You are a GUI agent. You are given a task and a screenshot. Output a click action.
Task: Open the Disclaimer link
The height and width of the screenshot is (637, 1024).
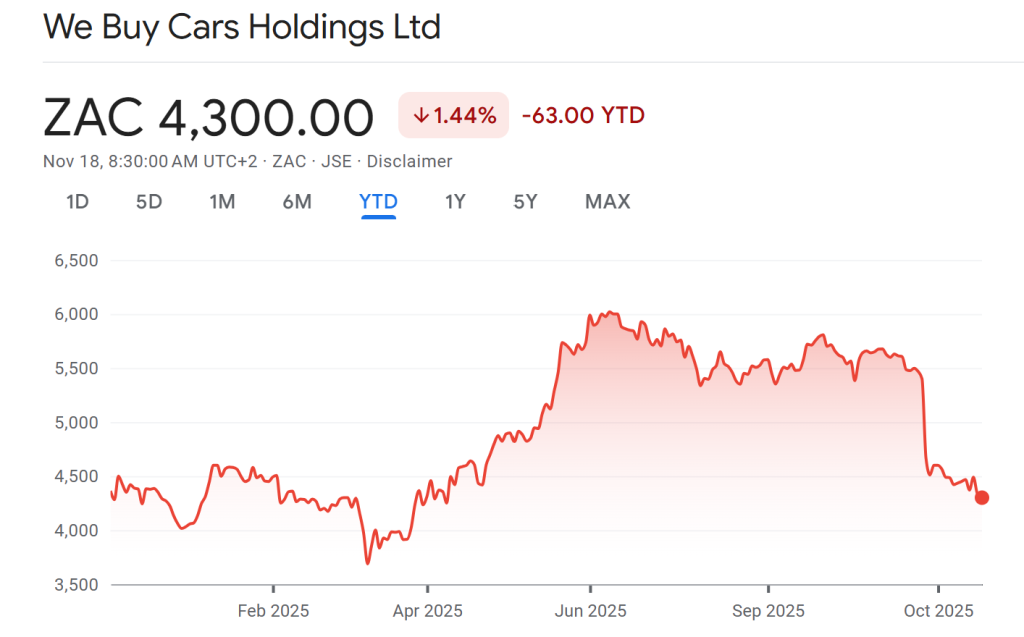(x=409, y=161)
